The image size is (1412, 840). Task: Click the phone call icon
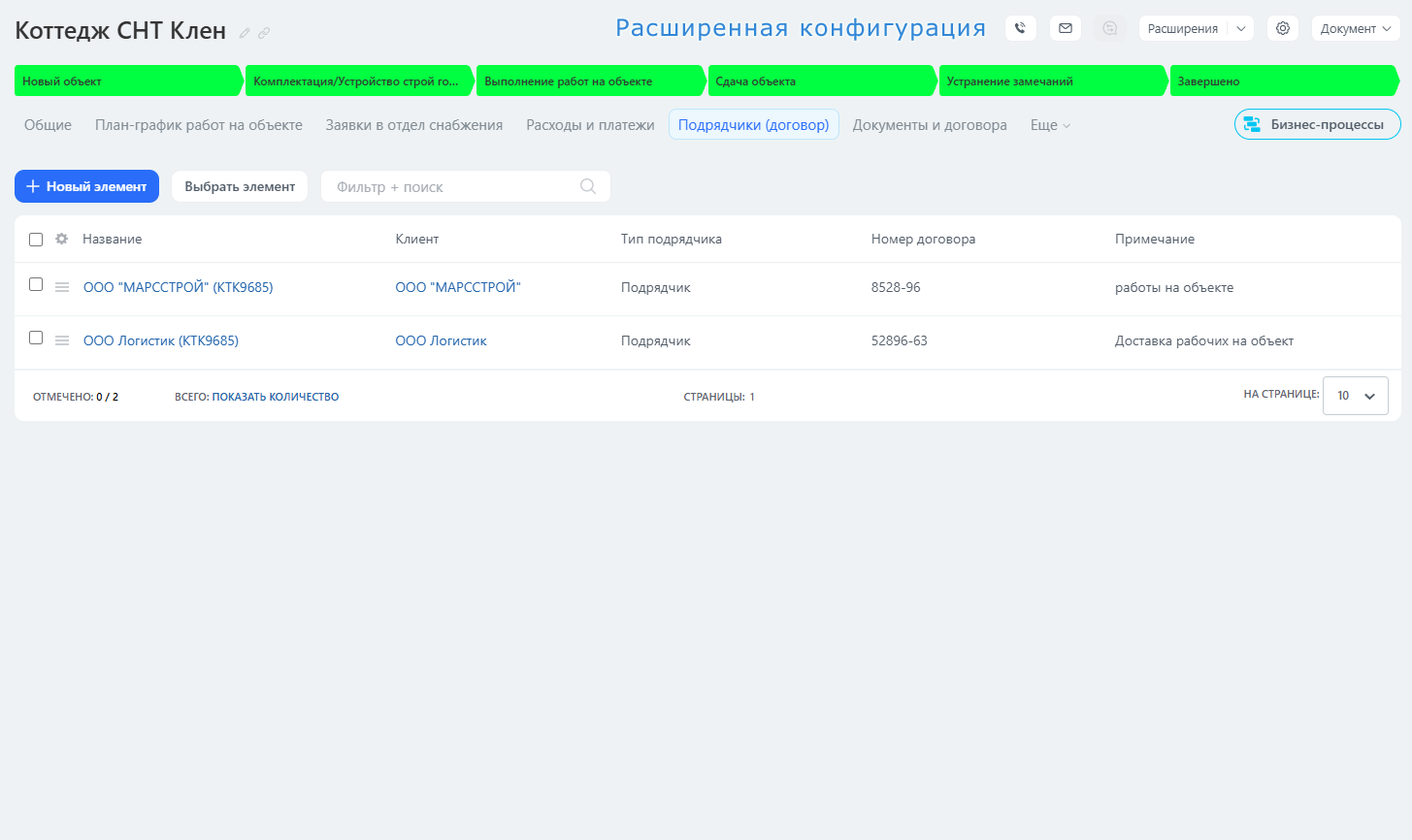(x=1020, y=28)
